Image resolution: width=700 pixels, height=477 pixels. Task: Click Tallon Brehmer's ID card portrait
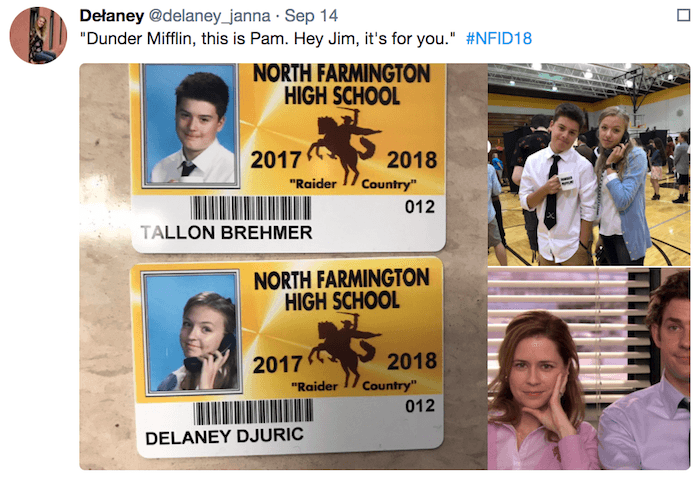[x=190, y=126]
